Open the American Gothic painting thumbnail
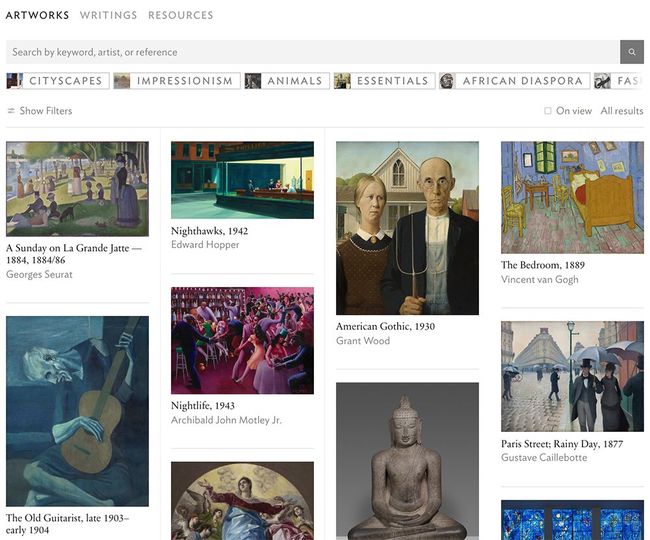The width and height of the screenshot is (650, 540). tap(407, 228)
